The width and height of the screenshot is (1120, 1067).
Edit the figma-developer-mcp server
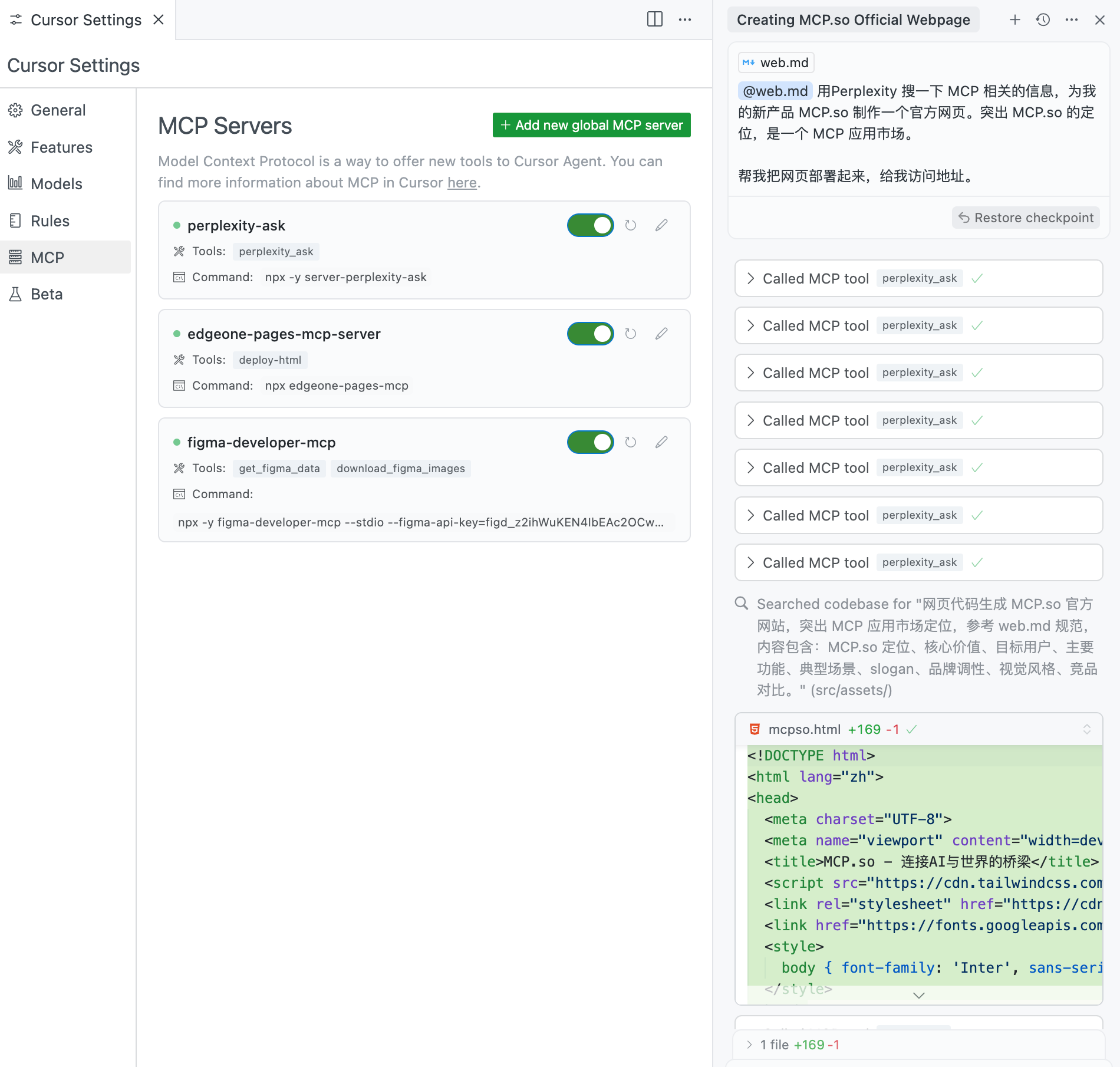(x=661, y=442)
